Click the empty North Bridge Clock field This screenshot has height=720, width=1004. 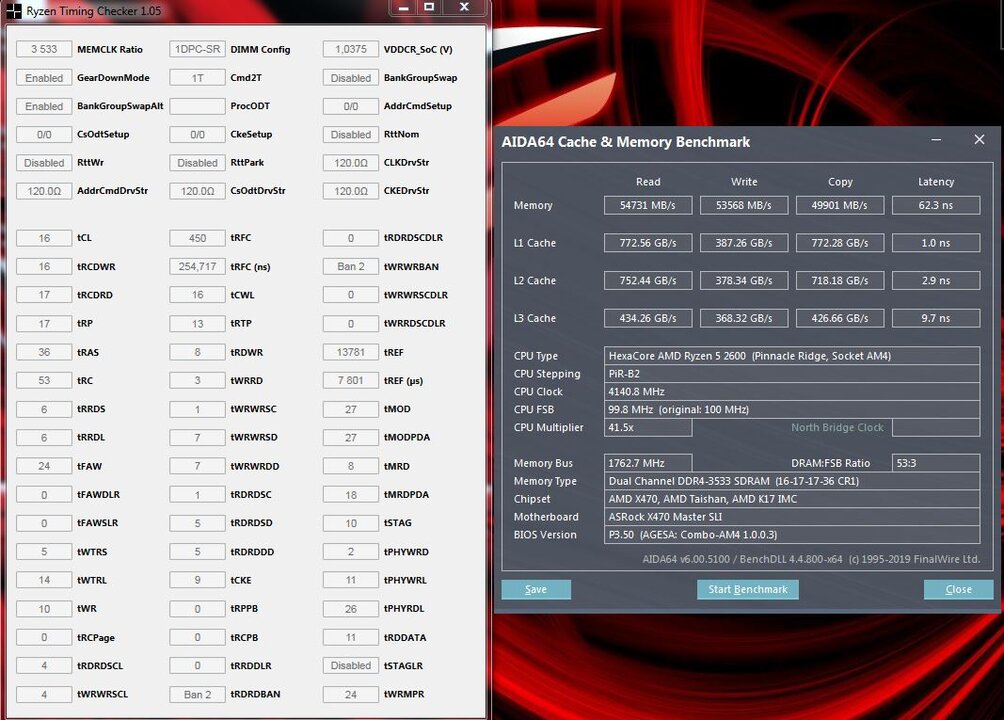click(x=936, y=427)
